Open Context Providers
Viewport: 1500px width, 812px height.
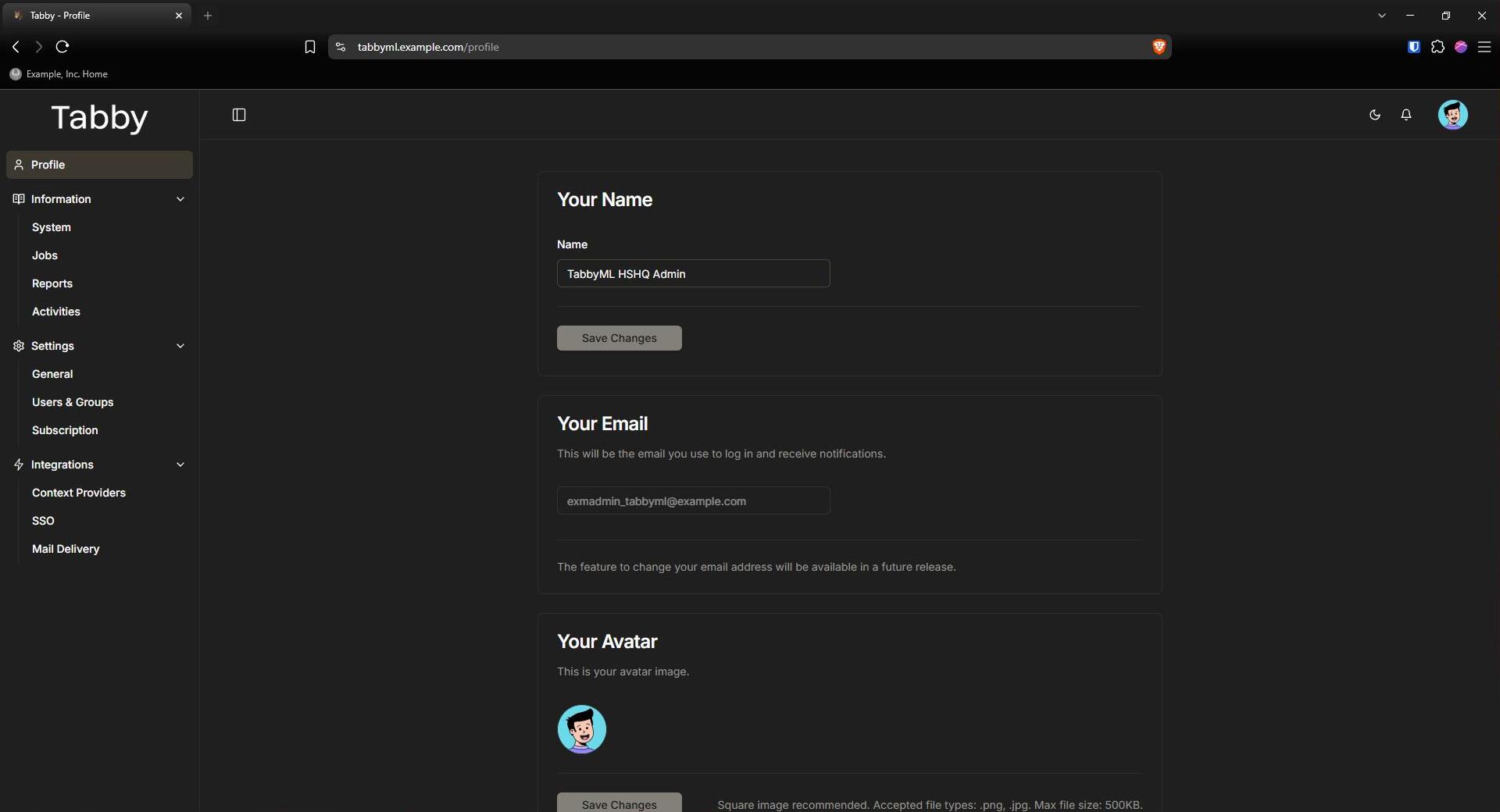79,493
